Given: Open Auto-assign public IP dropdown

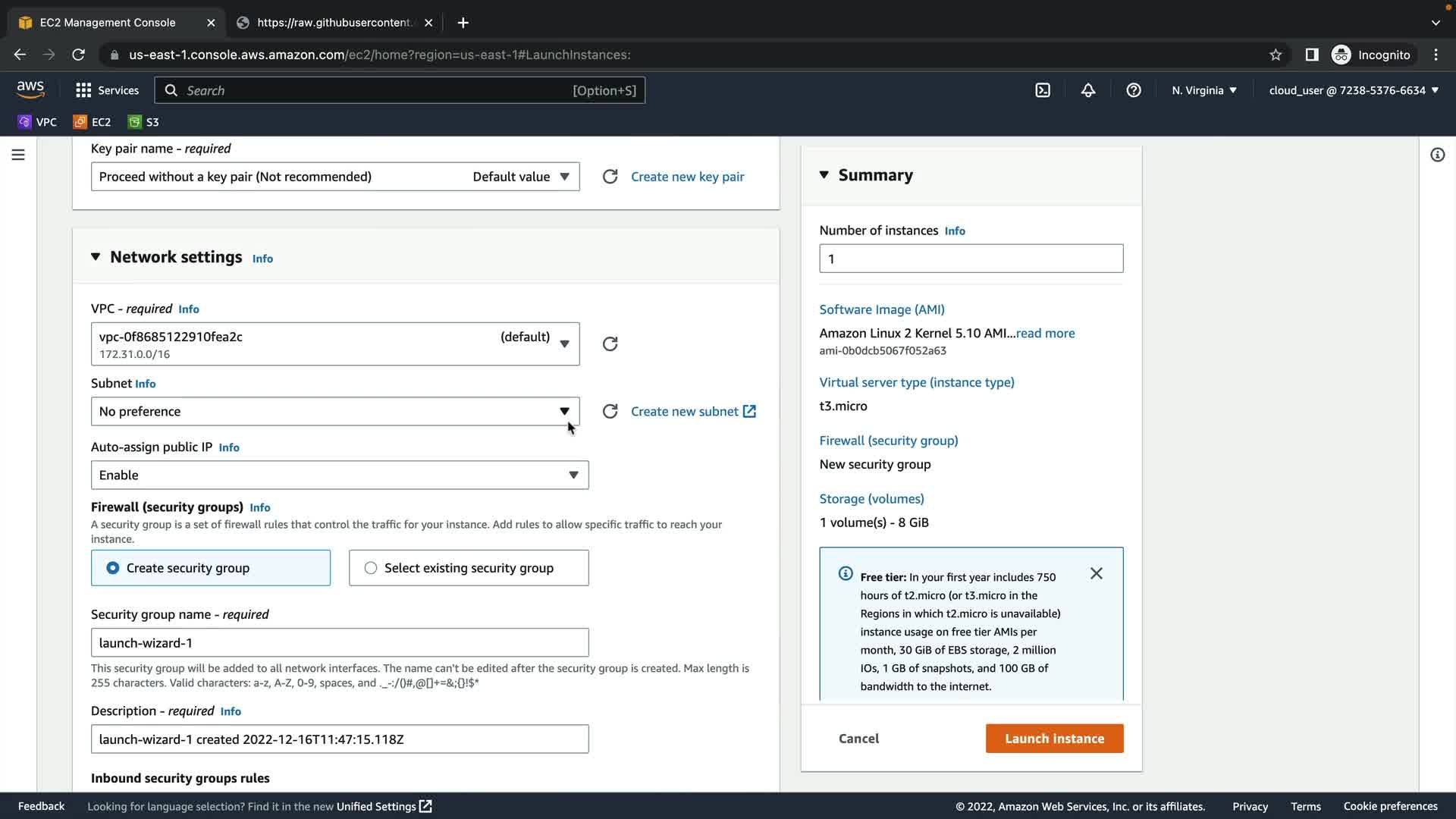Looking at the screenshot, I should click(339, 475).
